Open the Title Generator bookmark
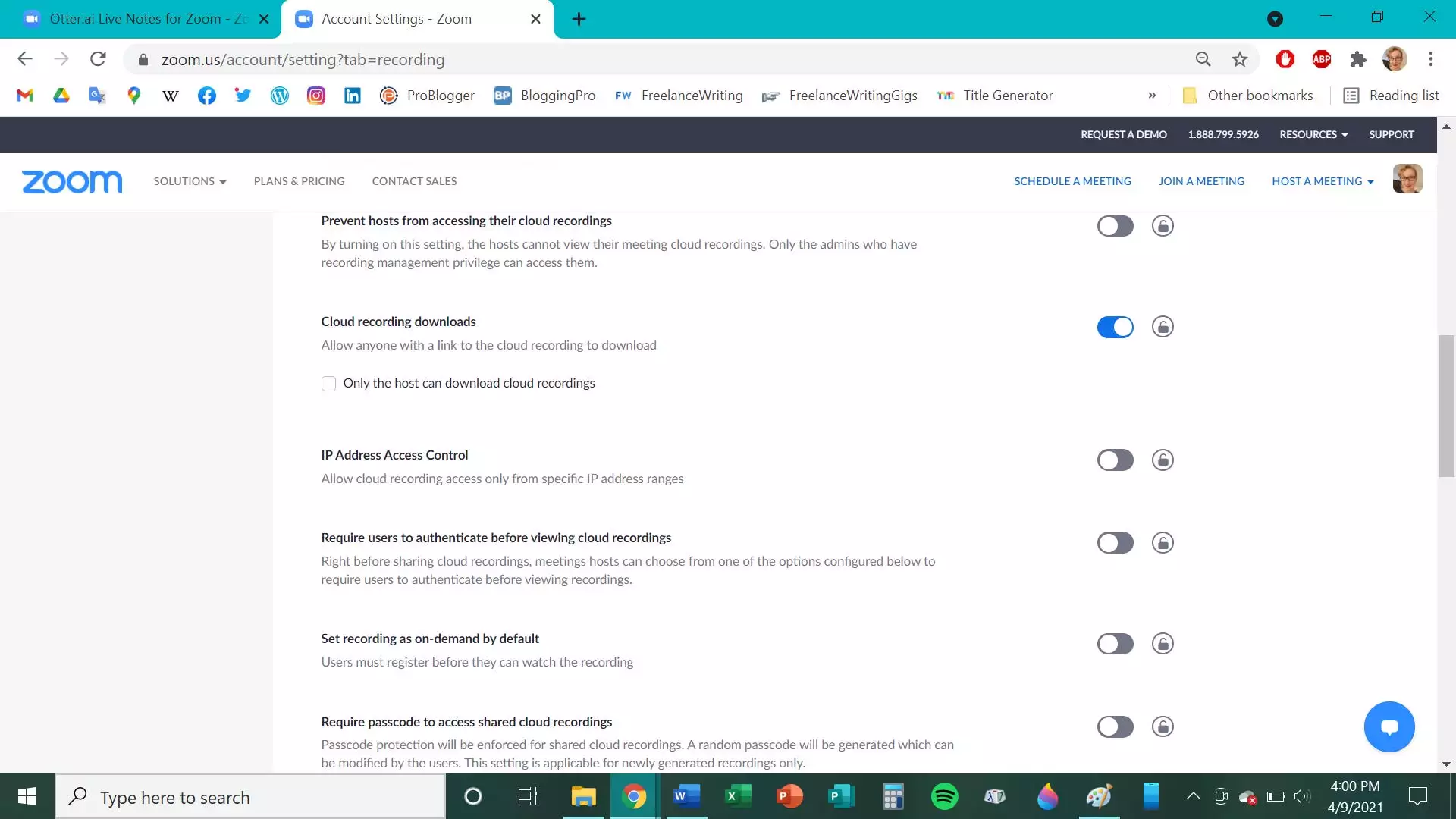 point(994,96)
